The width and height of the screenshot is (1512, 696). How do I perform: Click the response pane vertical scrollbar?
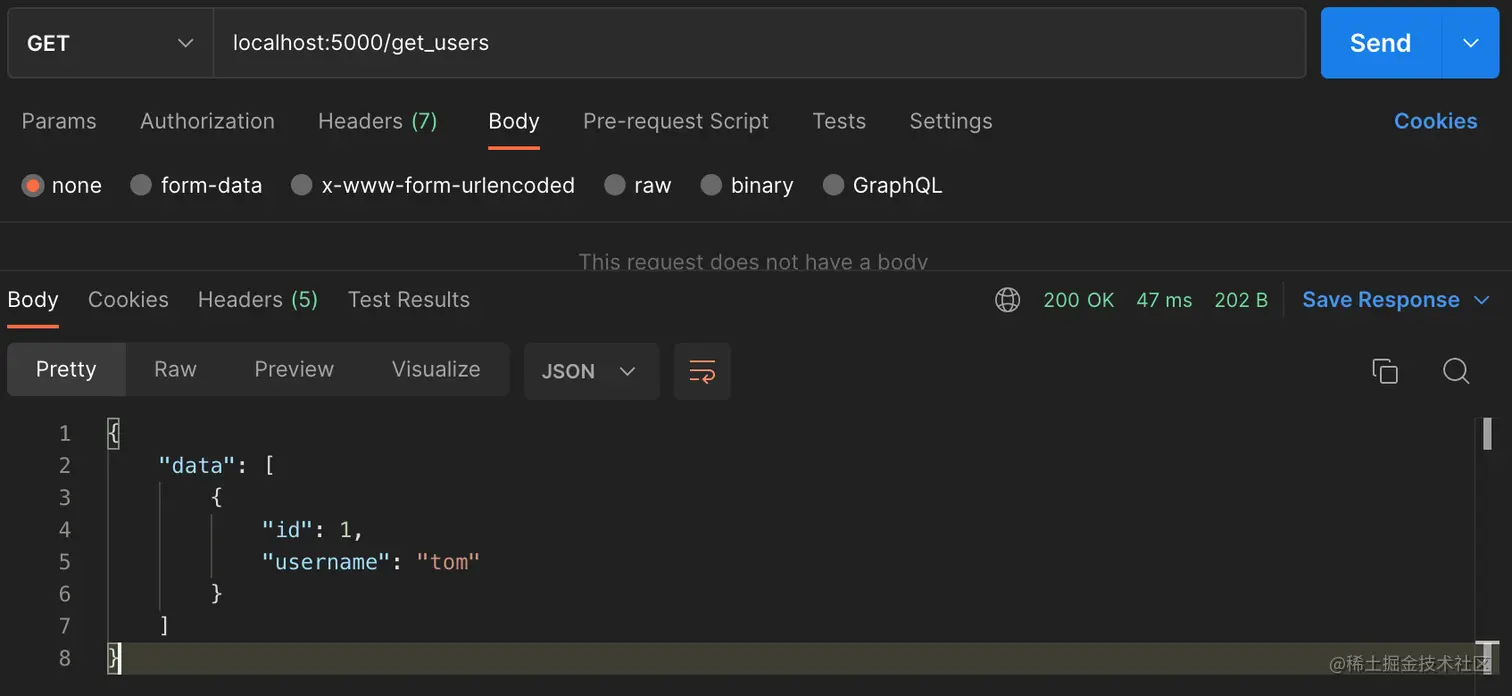[x=1487, y=434]
